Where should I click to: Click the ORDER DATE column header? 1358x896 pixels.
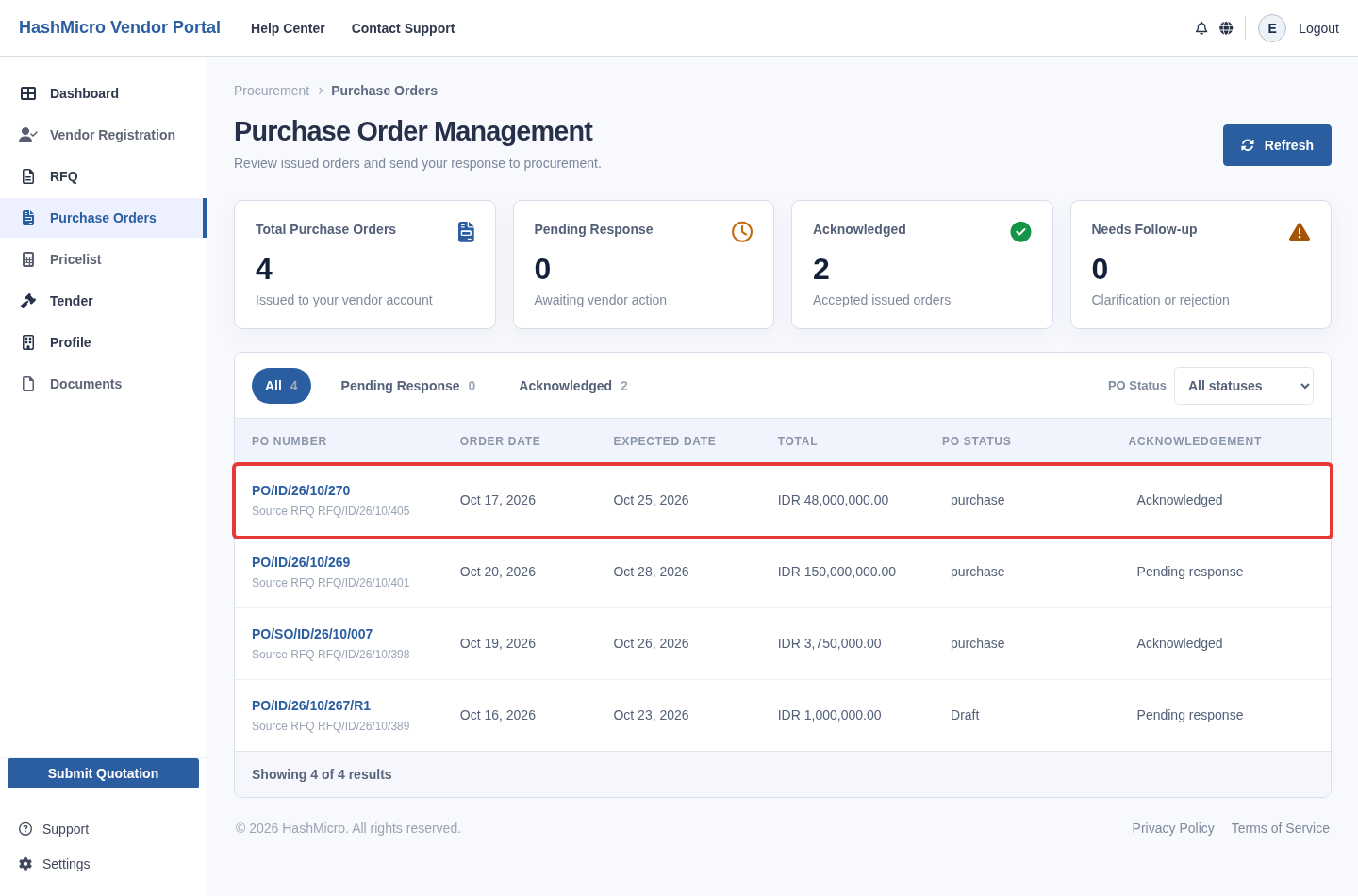click(500, 441)
